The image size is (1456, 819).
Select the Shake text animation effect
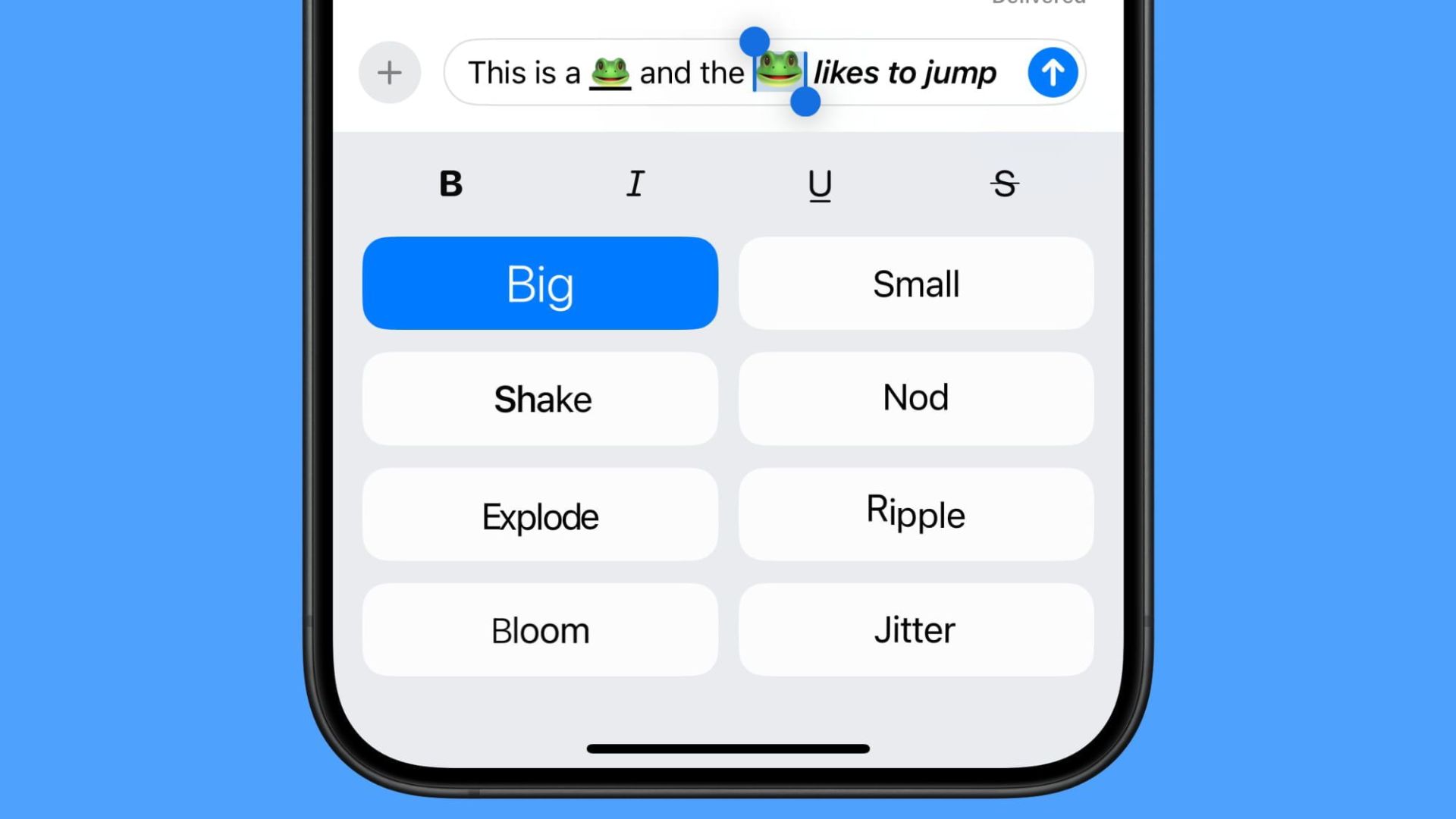tap(540, 398)
